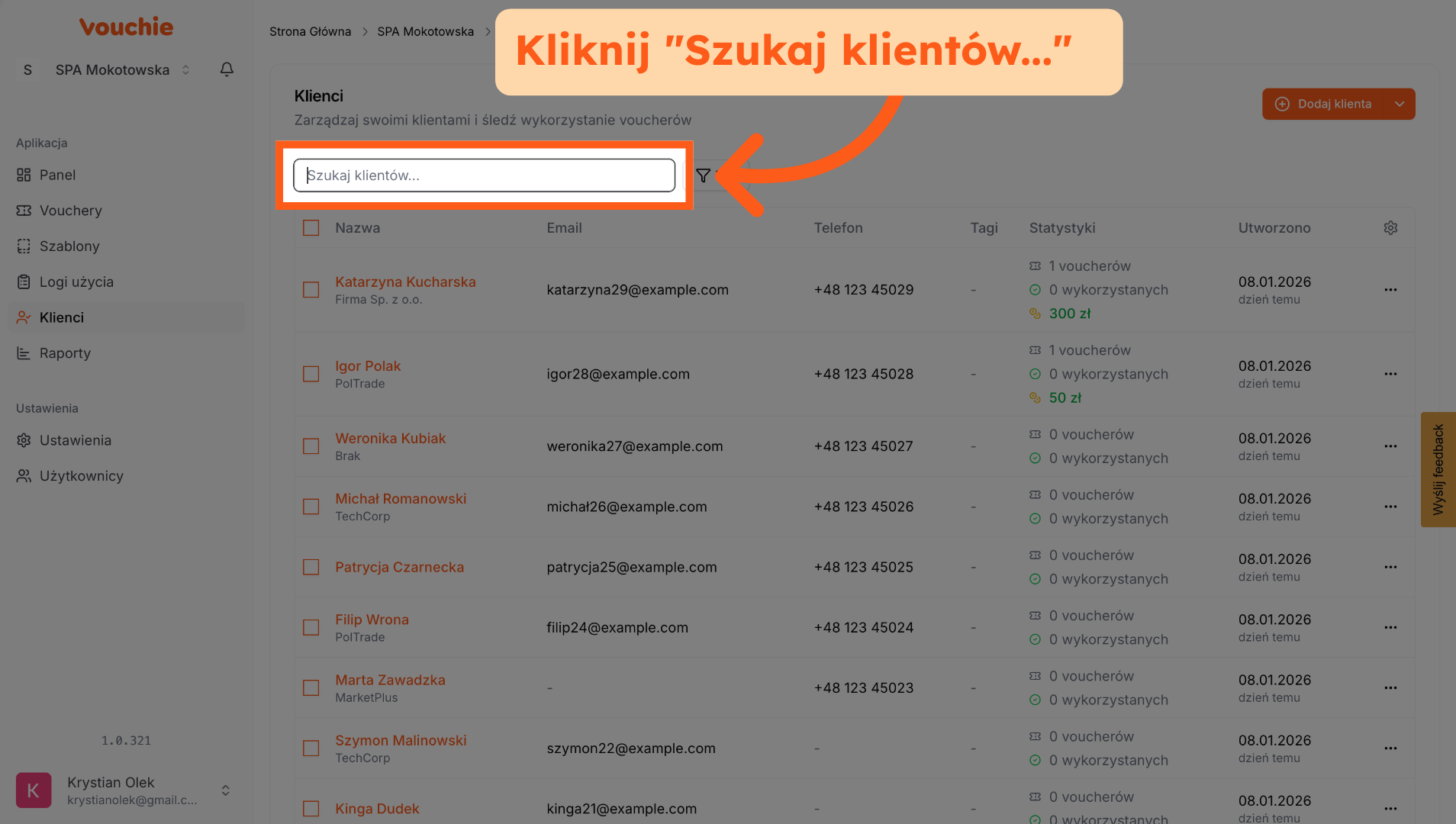Open table column settings gear
Image resolution: width=1456 pixels, height=824 pixels.
coord(1390,228)
